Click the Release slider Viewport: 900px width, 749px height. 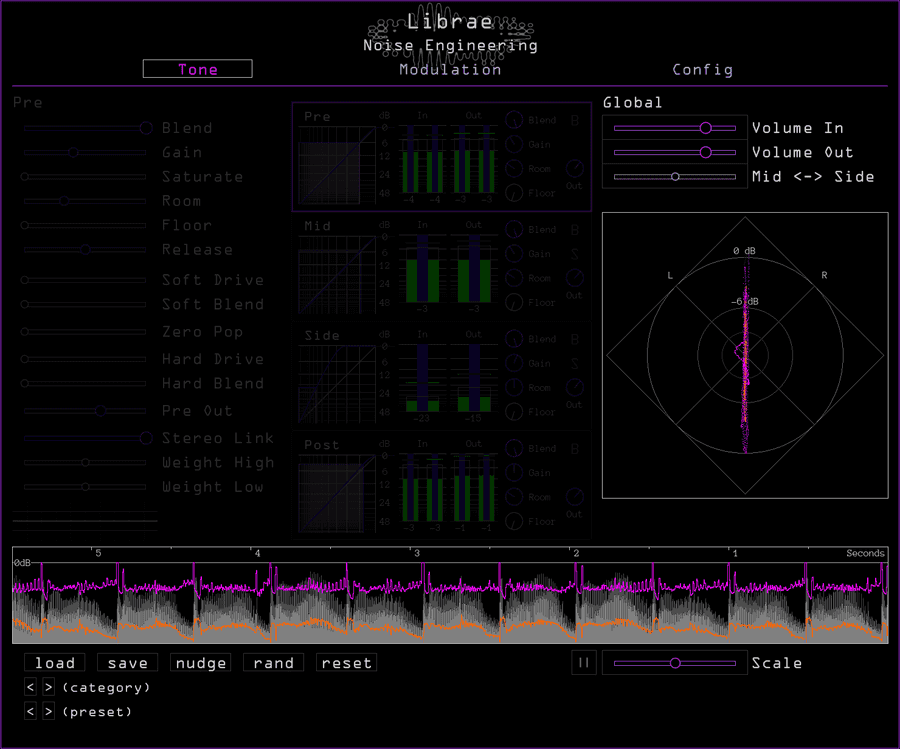point(85,250)
